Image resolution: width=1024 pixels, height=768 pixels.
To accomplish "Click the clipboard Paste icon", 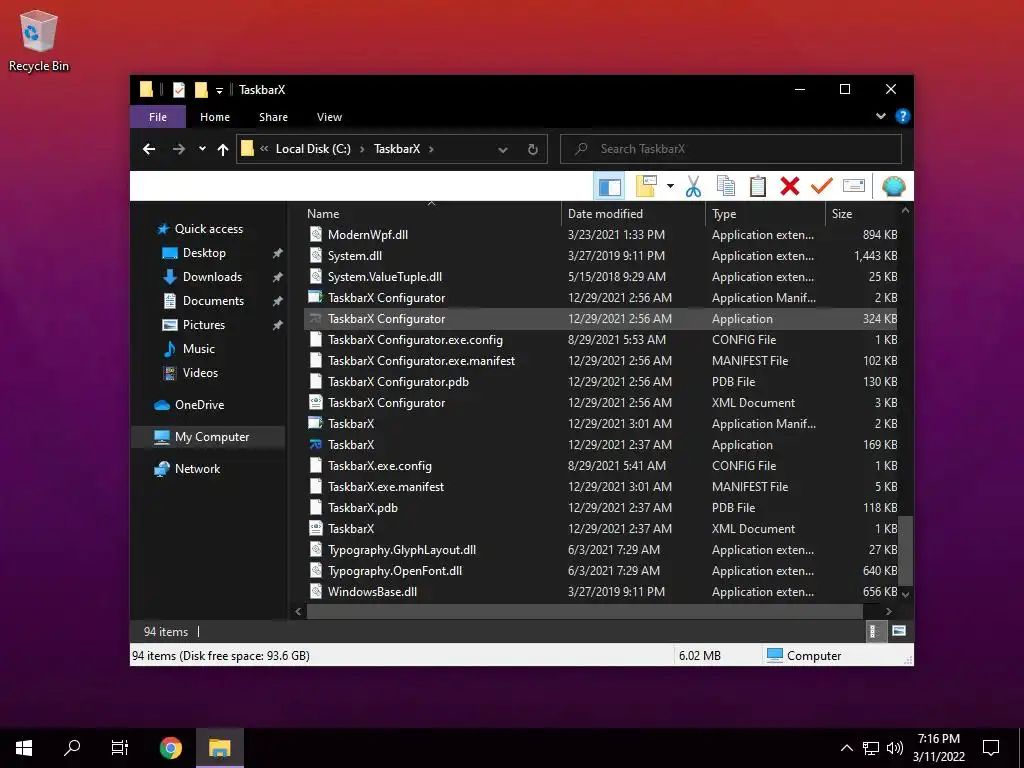I will pyautogui.click(x=758, y=186).
